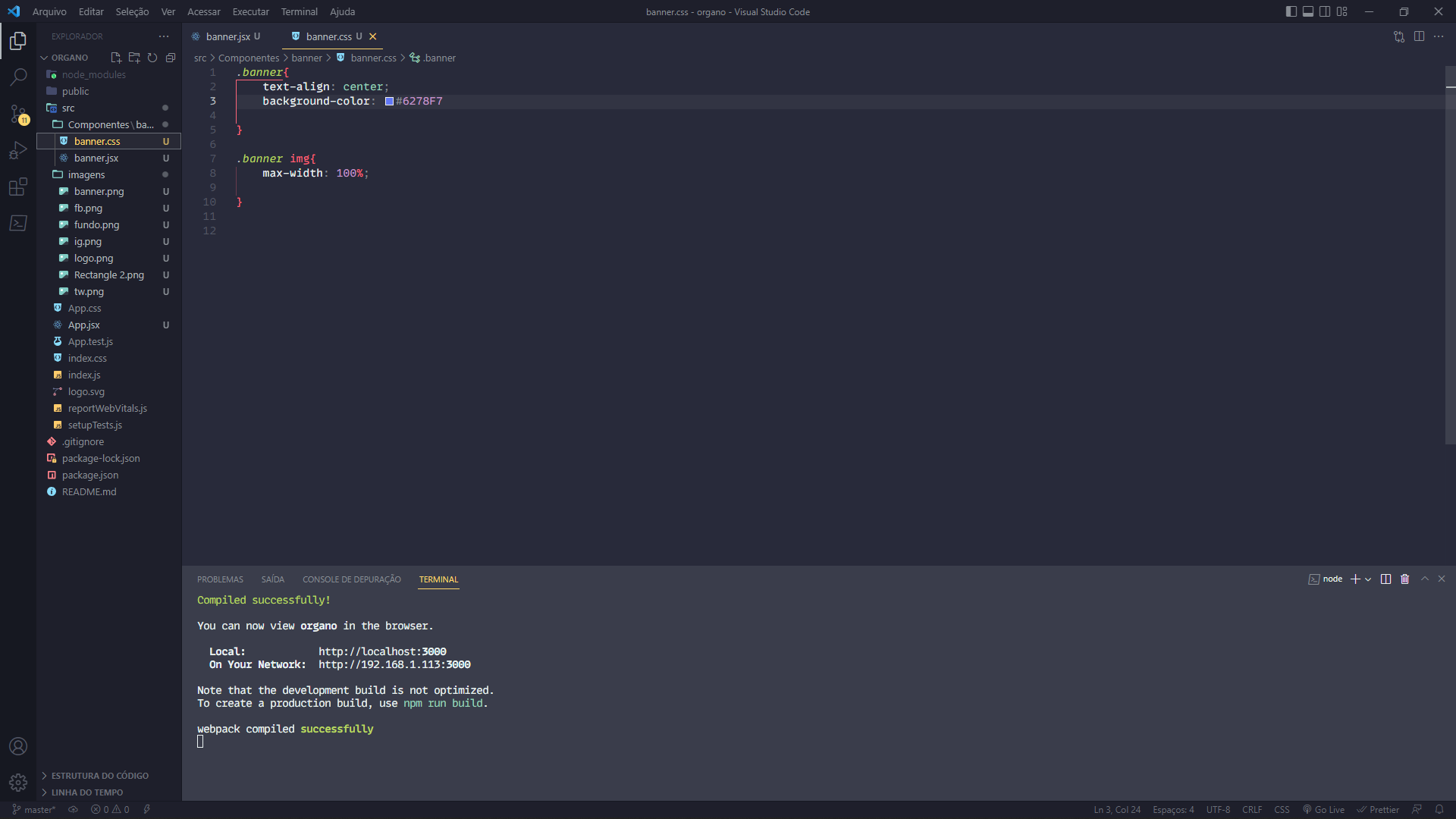Open the Seleção menu
Image resolution: width=1456 pixels, height=819 pixels.
coord(132,11)
